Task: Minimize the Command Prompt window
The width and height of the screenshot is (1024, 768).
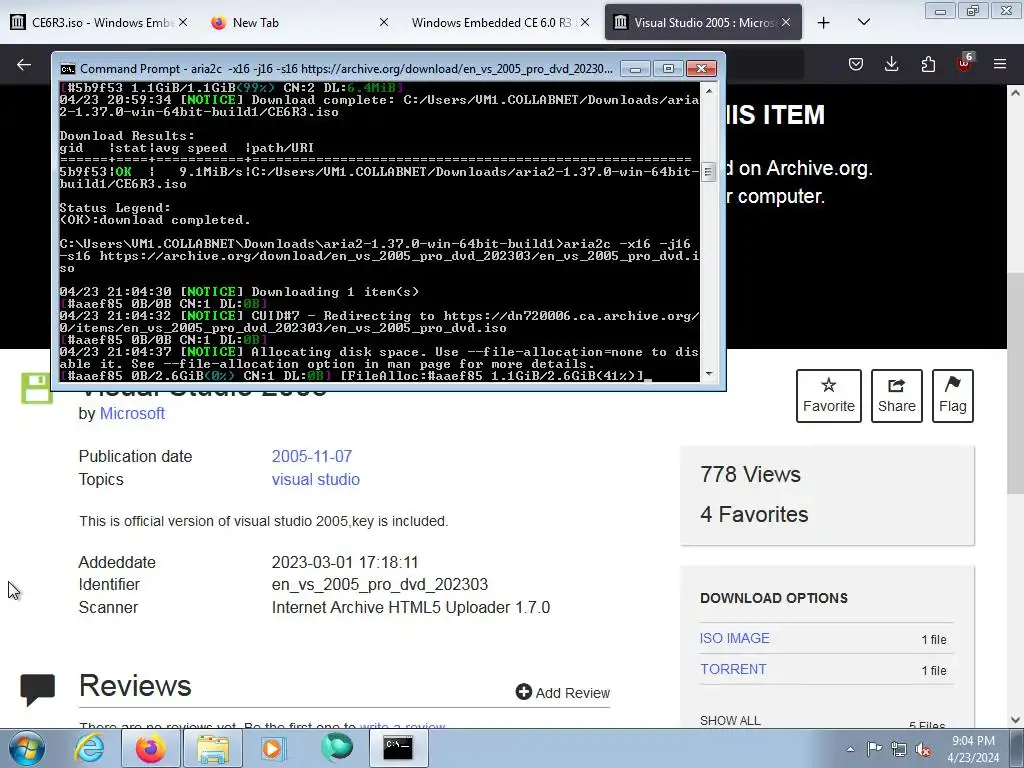Action: (x=635, y=69)
